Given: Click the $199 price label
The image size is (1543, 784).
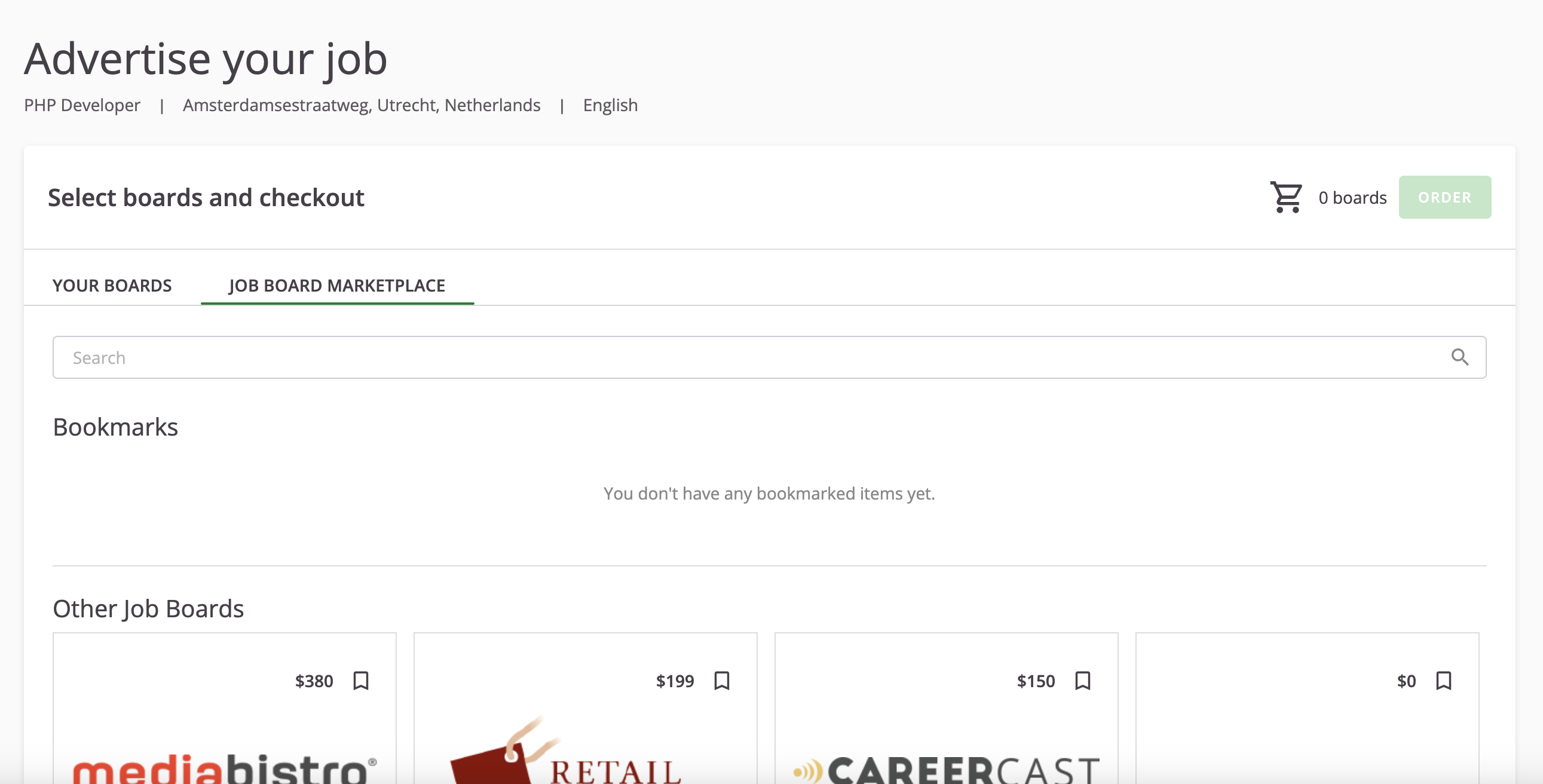Looking at the screenshot, I should pos(675,681).
